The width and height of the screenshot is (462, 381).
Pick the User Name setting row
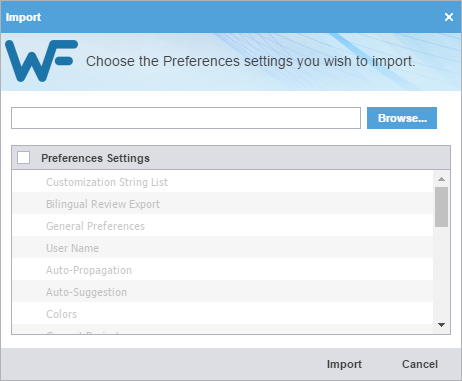[223, 248]
